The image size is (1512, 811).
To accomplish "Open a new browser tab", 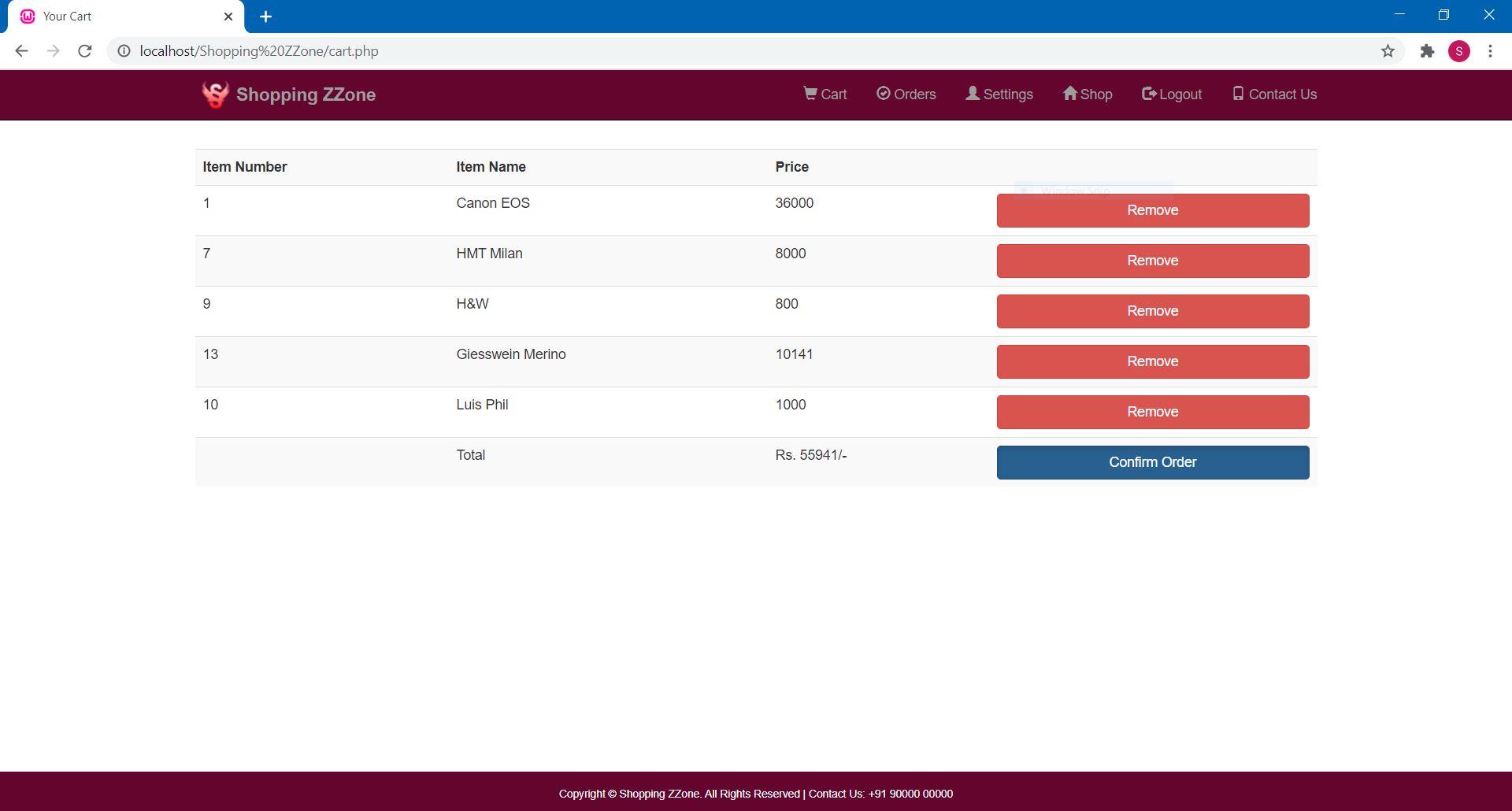I will 265,16.
